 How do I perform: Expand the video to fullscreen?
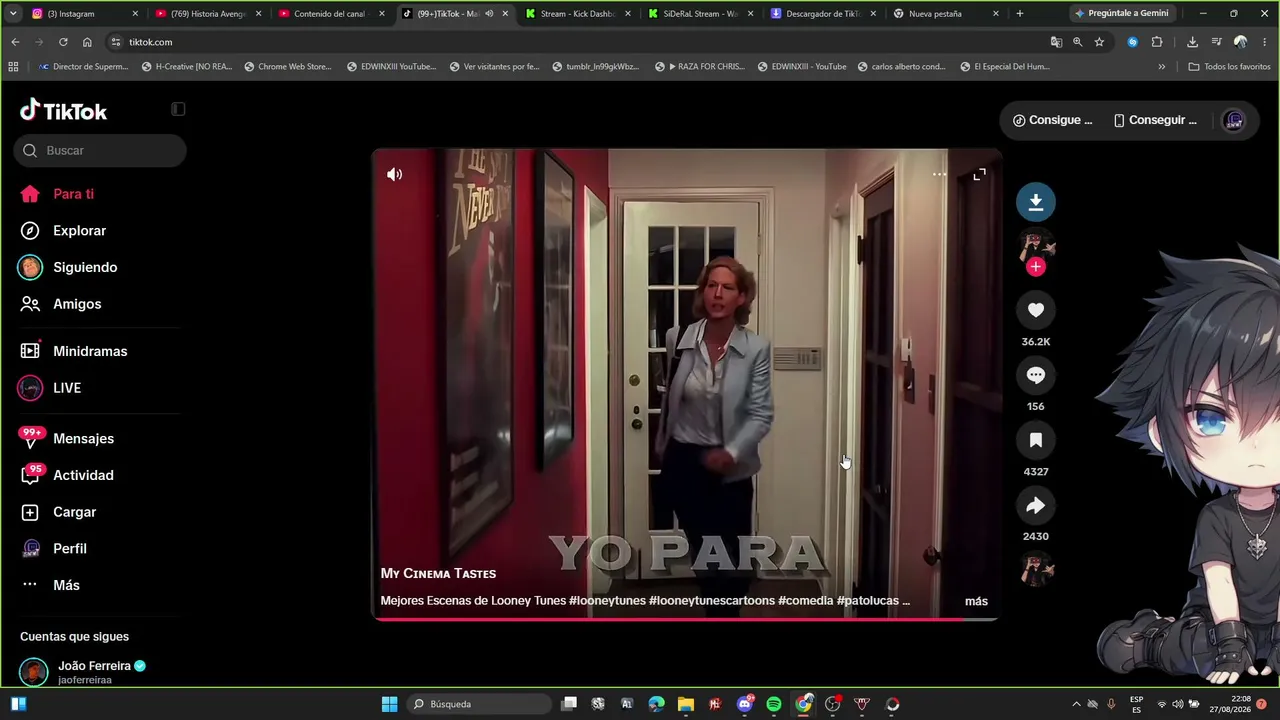click(979, 174)
